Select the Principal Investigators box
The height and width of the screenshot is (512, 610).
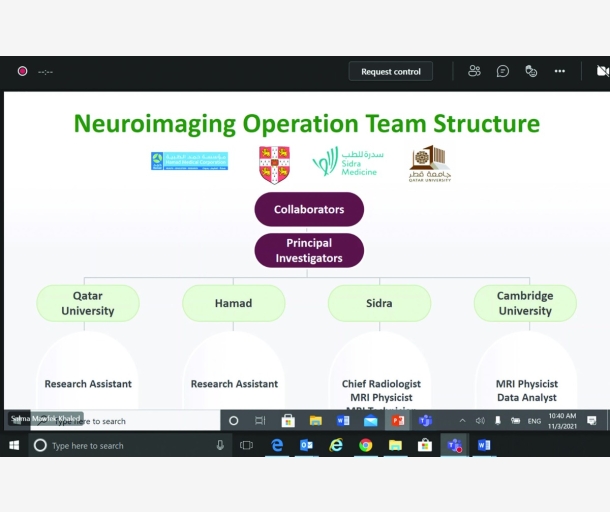coord(309,251)
